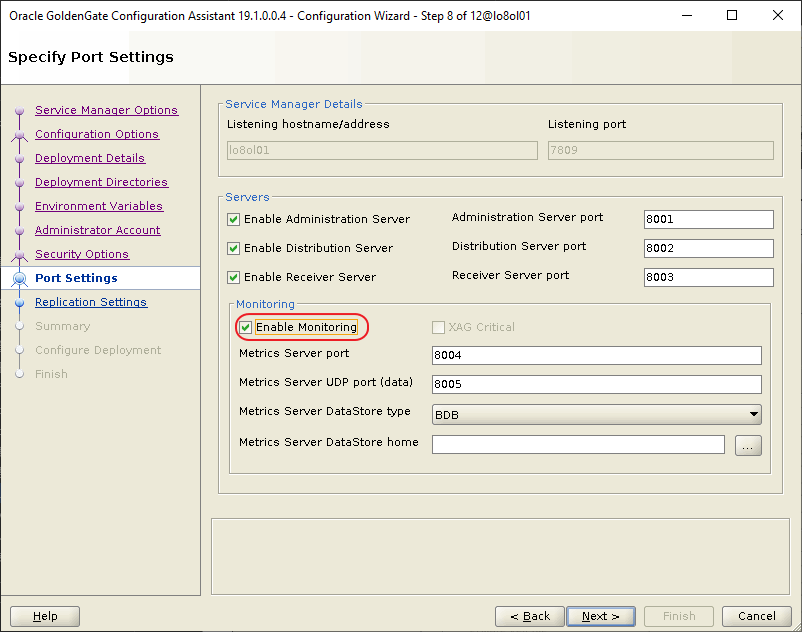Screen dimensions: 802x632
Task: Open the Help button
Action: point(45,617)
